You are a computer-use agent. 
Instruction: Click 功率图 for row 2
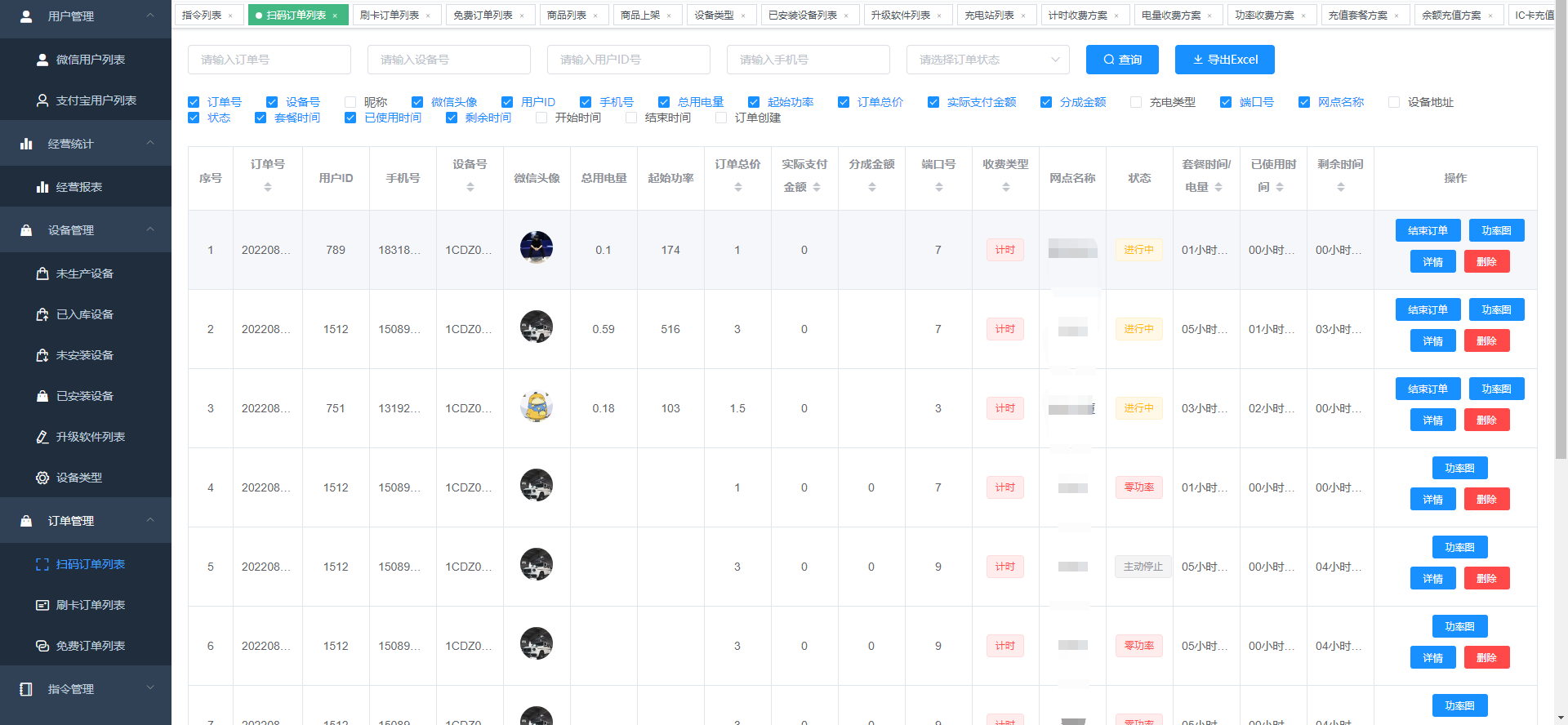point(1496,309)
